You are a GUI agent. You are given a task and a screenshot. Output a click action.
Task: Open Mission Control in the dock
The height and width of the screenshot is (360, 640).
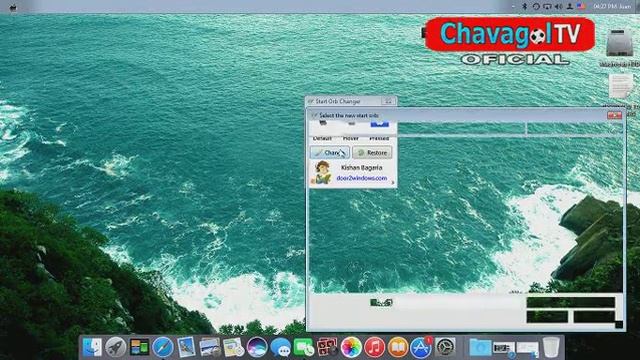(x=139, y=347)
